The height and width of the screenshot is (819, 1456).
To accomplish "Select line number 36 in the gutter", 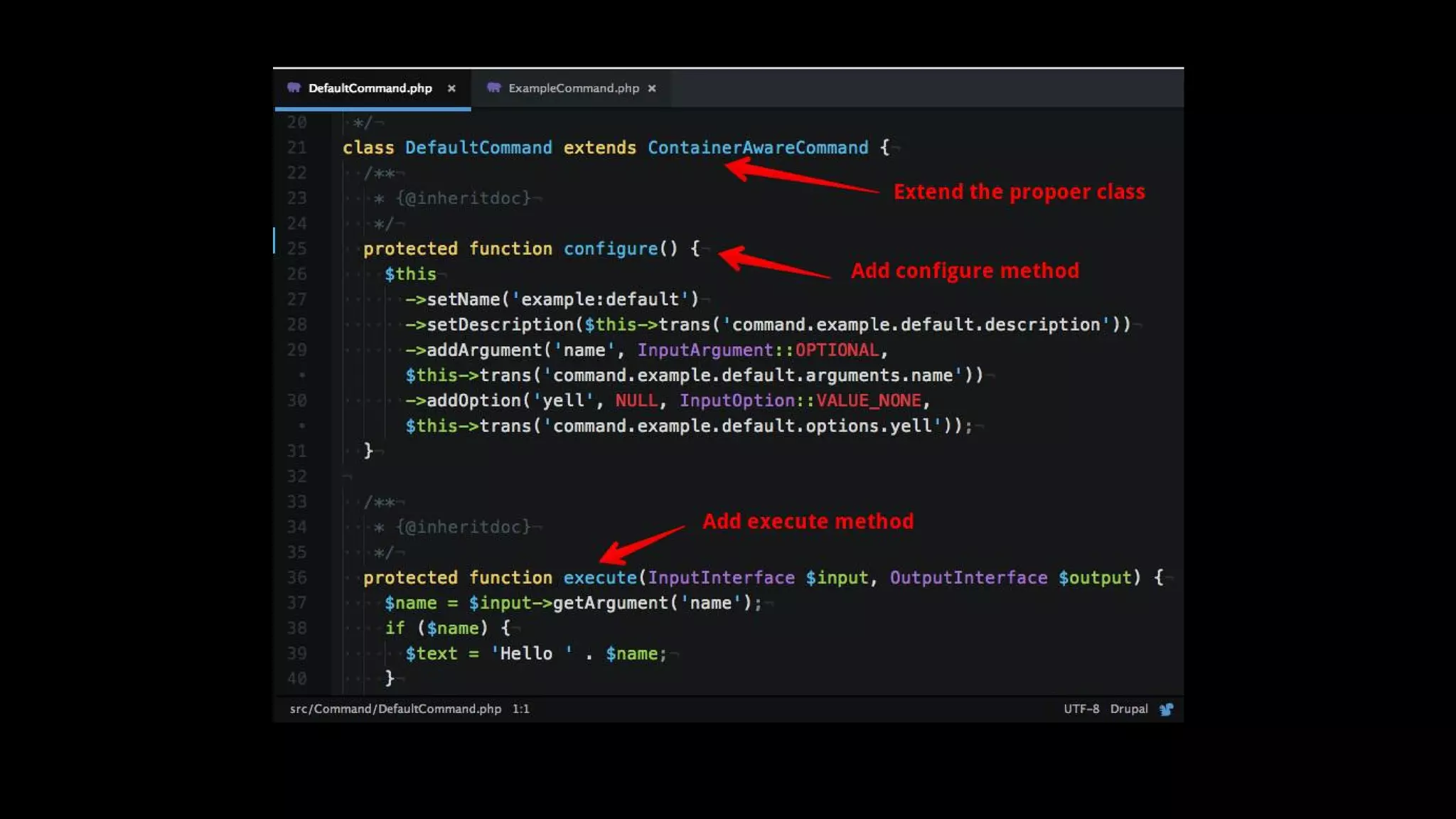I will click(x=297, y=577).
